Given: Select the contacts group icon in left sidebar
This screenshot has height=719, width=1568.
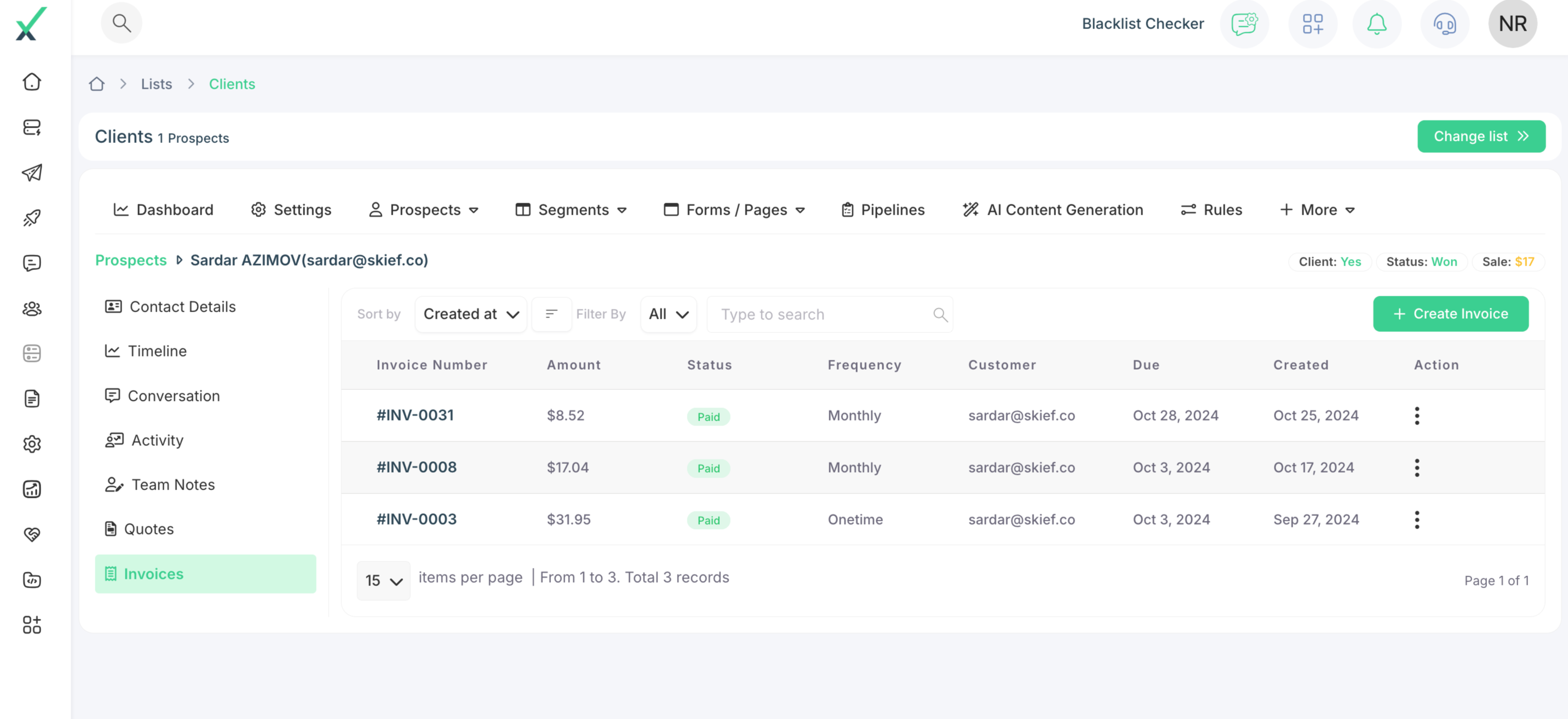Looking at the screenshot, I should coord(31,308).
